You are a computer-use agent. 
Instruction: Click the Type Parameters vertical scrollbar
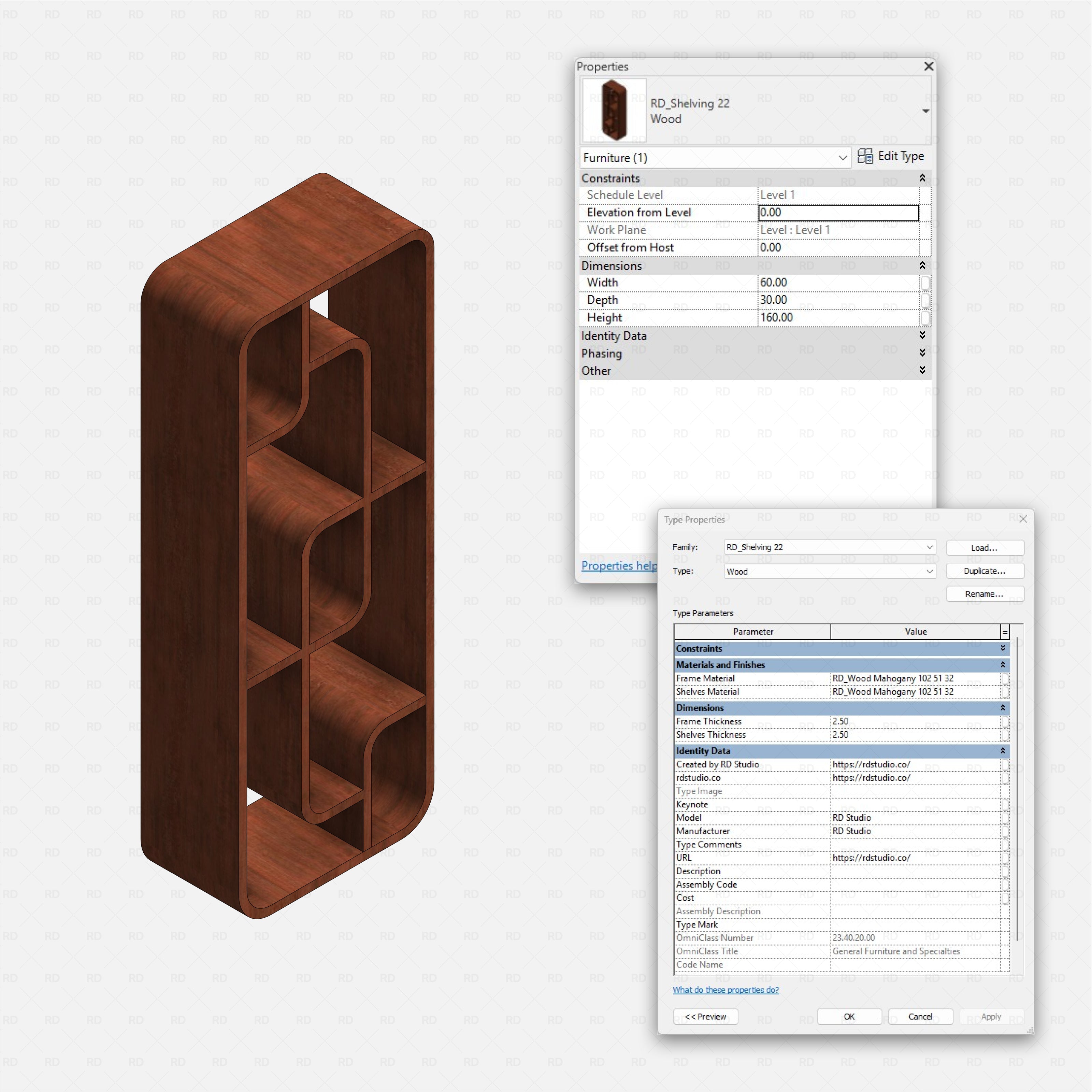tap(1017, 789)
